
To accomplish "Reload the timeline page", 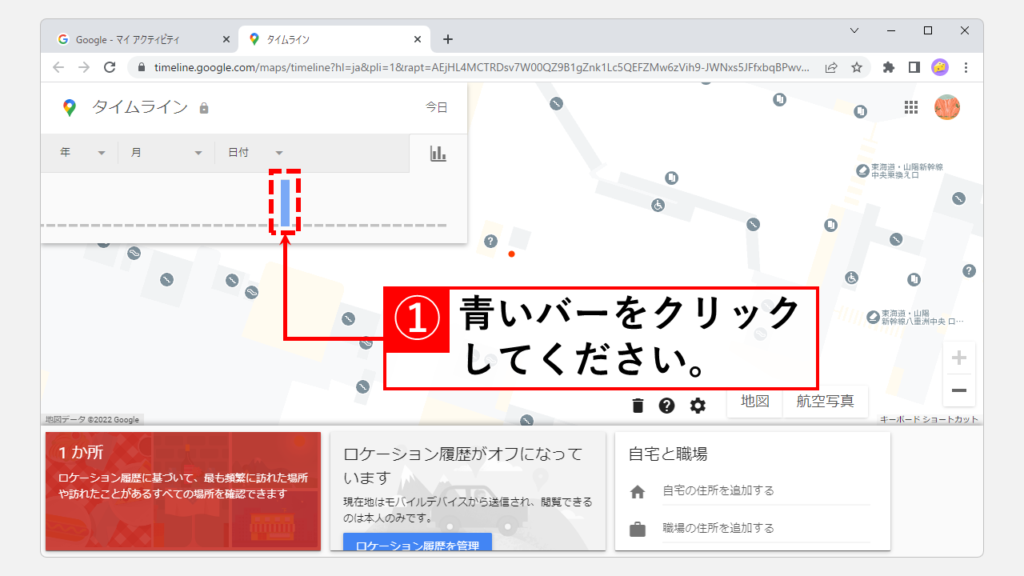I will [110, 68].
